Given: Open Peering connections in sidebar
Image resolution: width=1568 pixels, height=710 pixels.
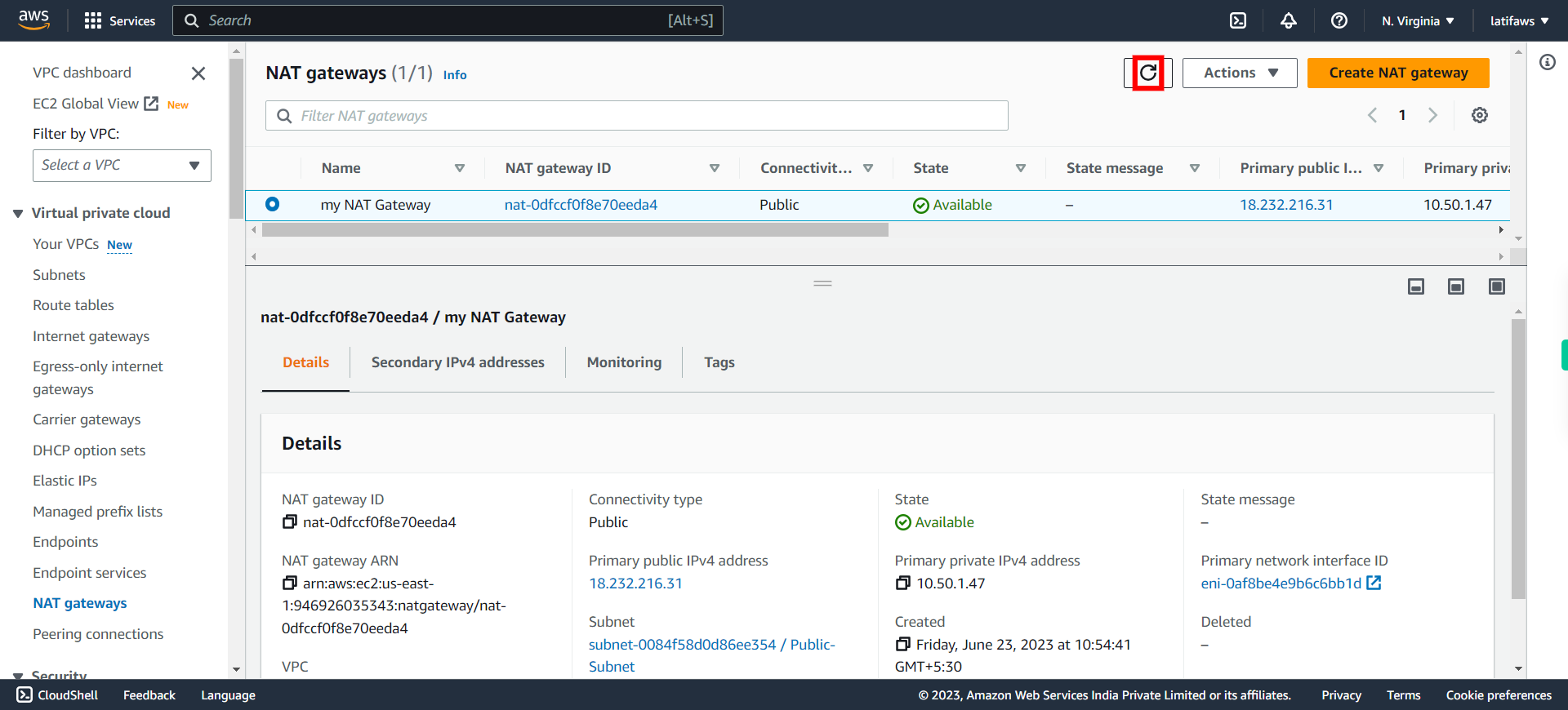Looking at the screenshot, I should [x=98, y=634].
